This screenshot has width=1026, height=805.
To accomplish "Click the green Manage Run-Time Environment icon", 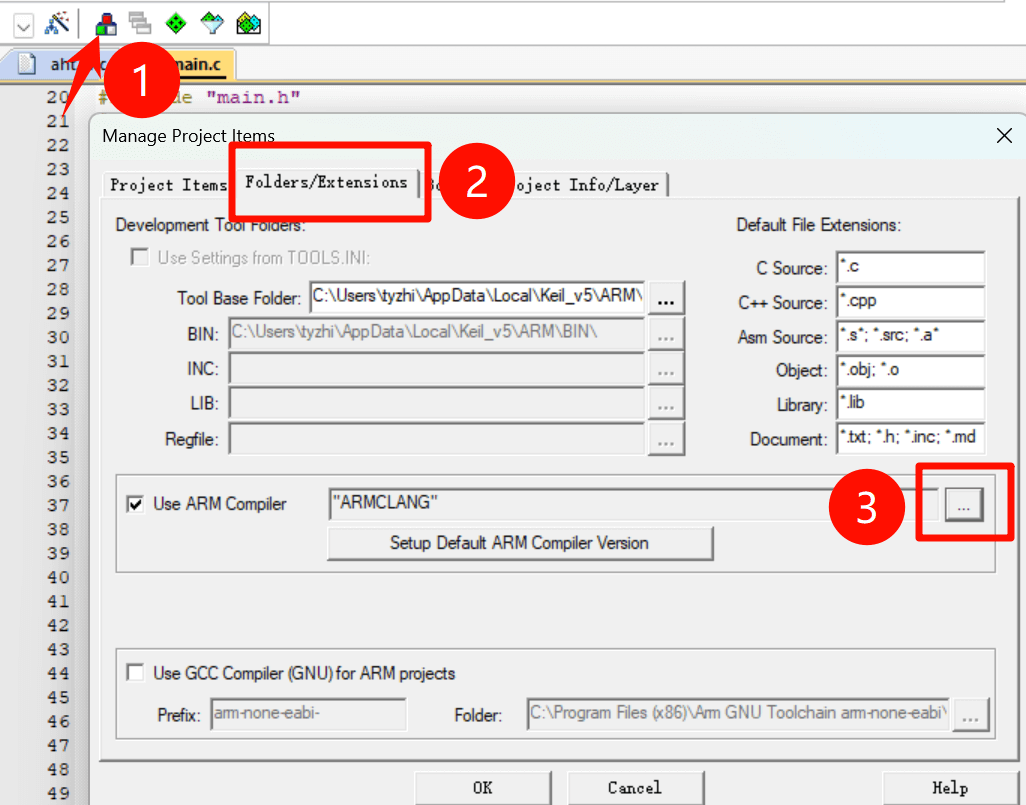I will pos(176,22).
